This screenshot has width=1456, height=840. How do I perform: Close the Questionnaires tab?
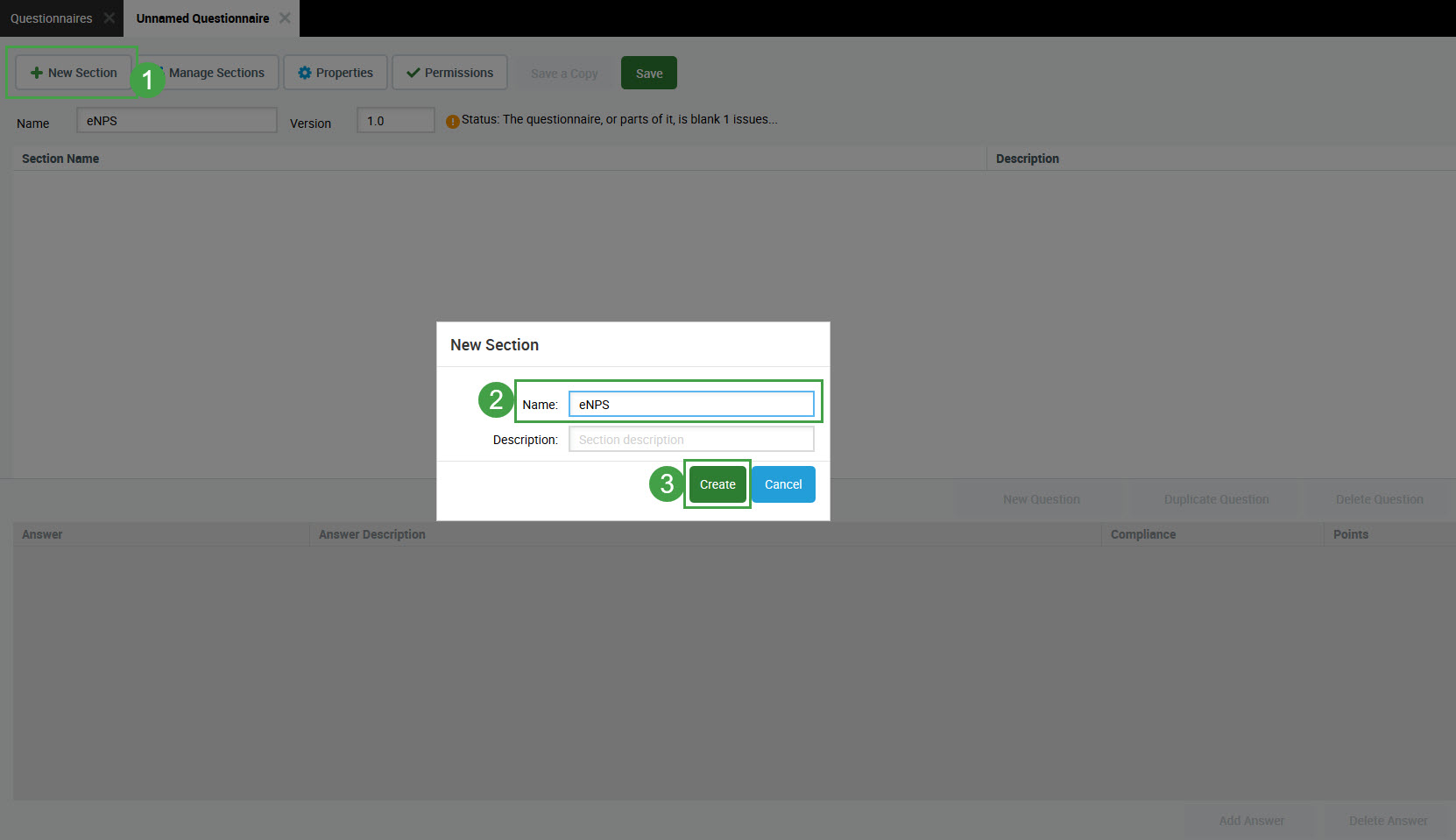110,18
